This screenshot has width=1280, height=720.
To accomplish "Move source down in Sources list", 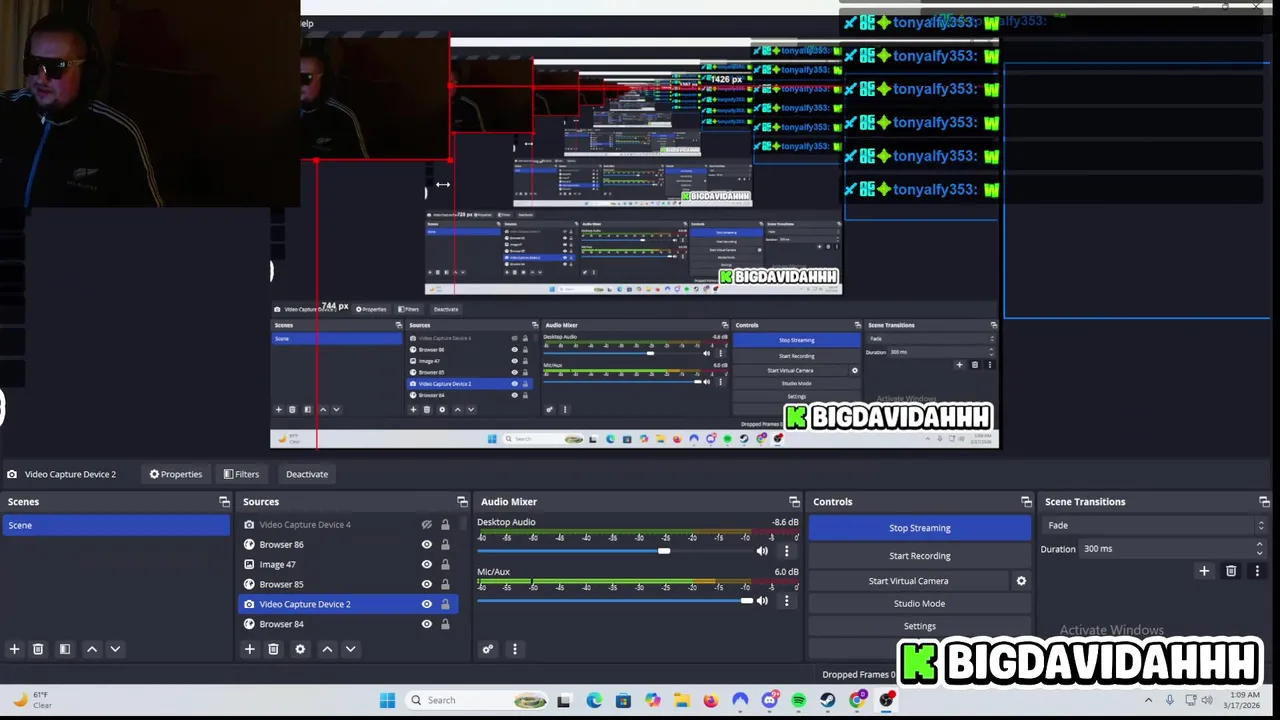I will [x=350, y=649].
